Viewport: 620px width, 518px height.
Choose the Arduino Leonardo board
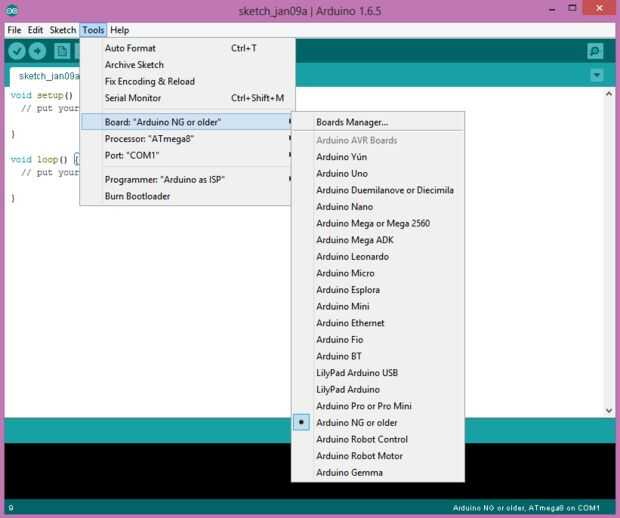(x=378, y=257)
